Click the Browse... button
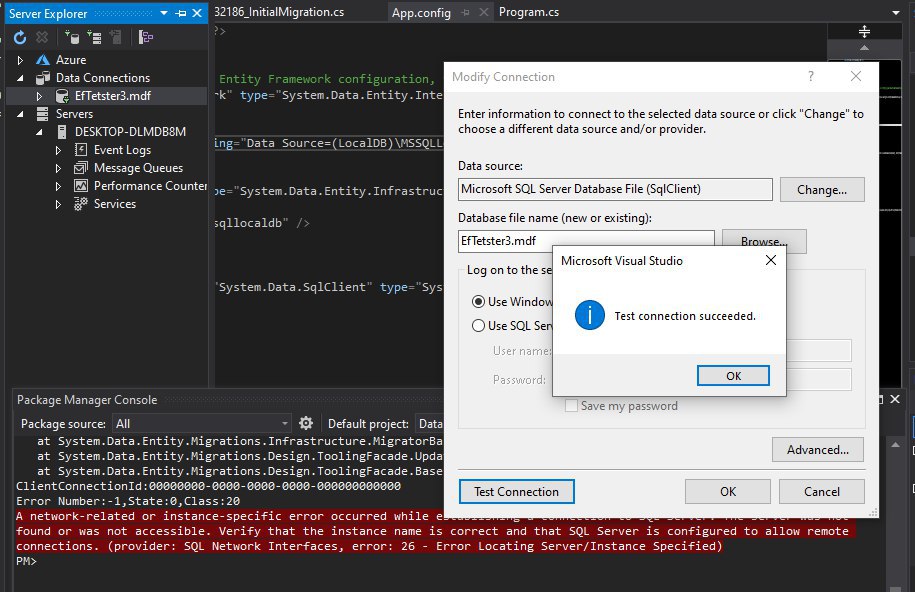 pos(764,241)
